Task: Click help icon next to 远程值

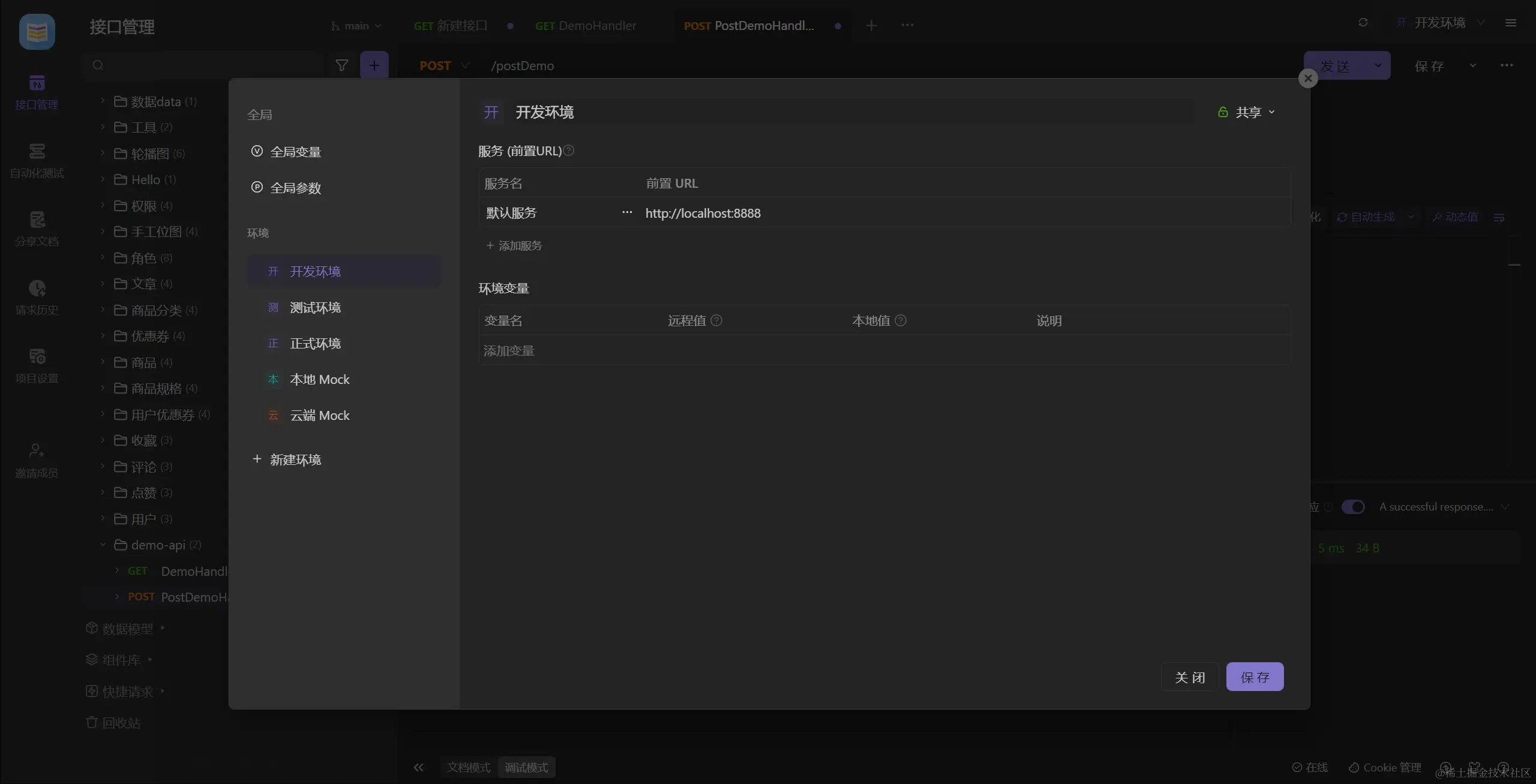Action: [716, 320]
